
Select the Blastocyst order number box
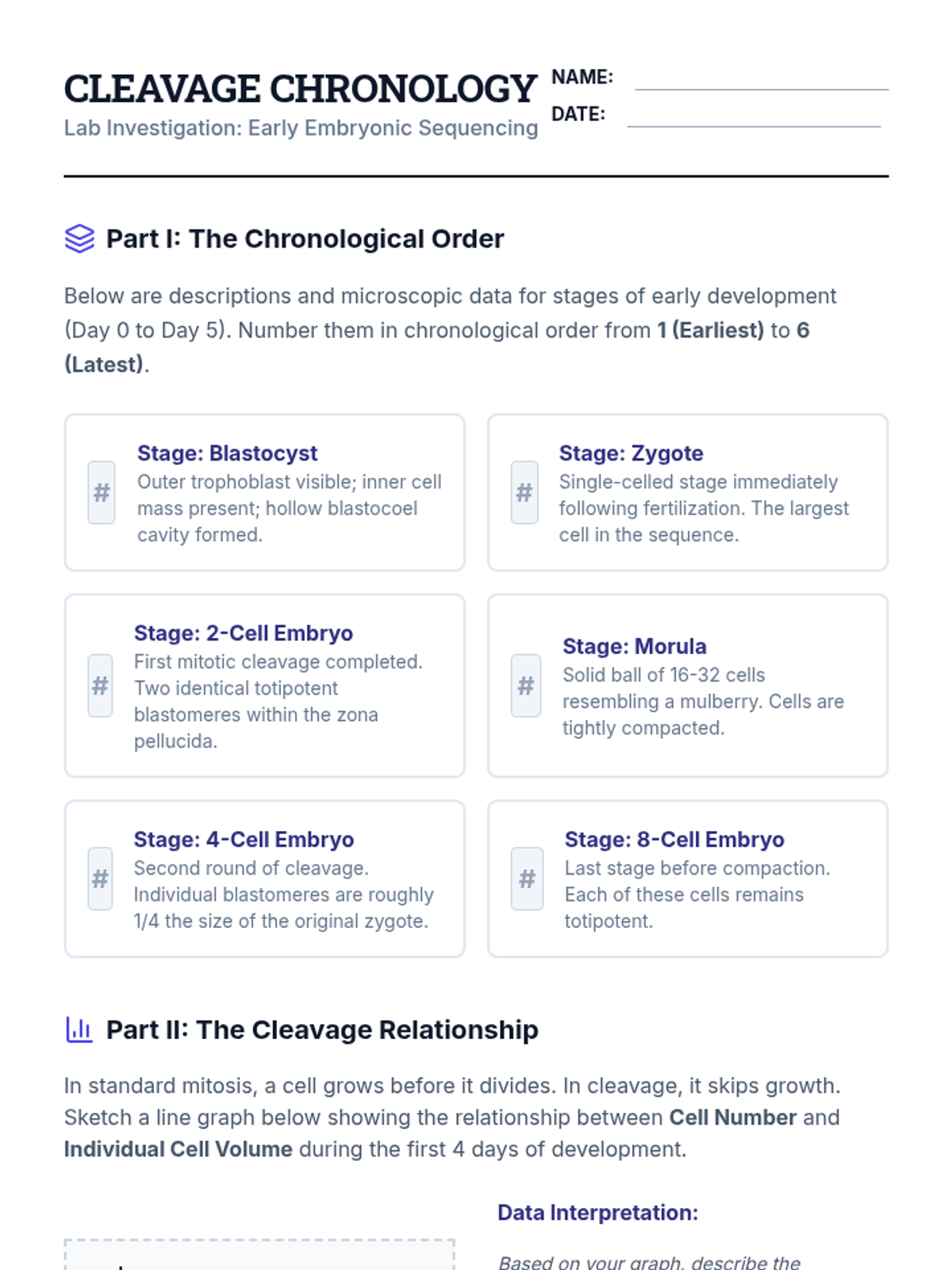point(102,493)
